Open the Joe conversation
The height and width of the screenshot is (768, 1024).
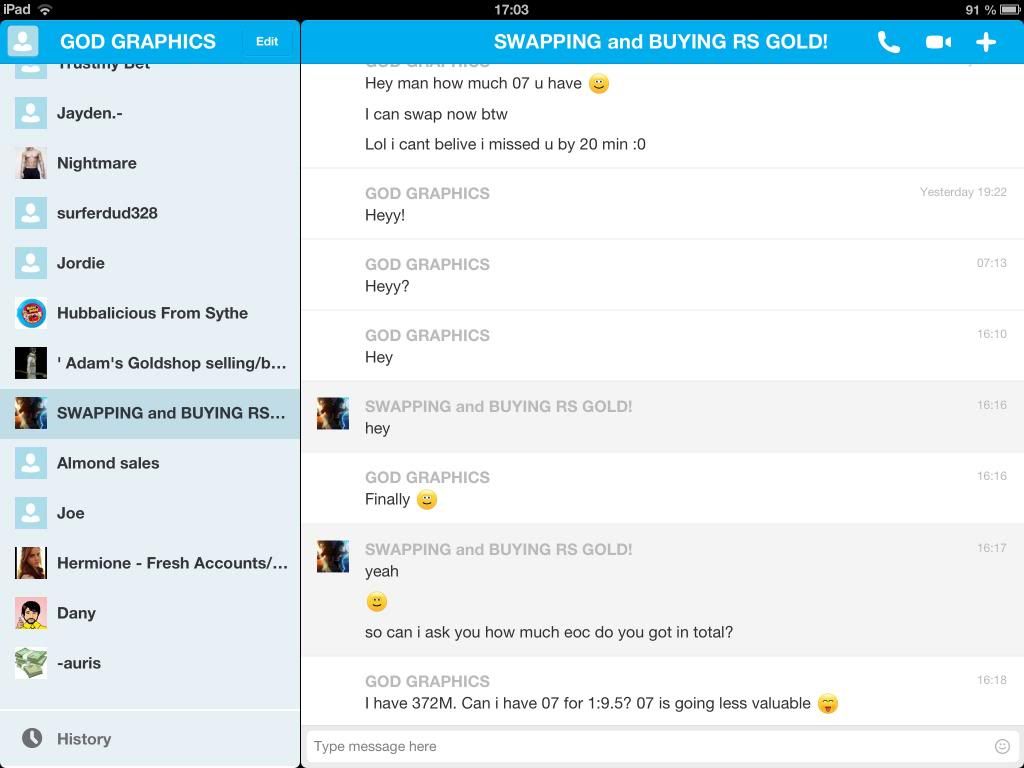click(x=70, y=513)
